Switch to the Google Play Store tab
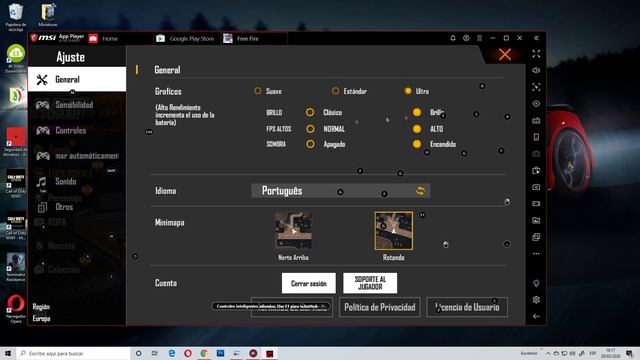The height and width of the screenshot is (360, 640). click(x=186, y=38)
